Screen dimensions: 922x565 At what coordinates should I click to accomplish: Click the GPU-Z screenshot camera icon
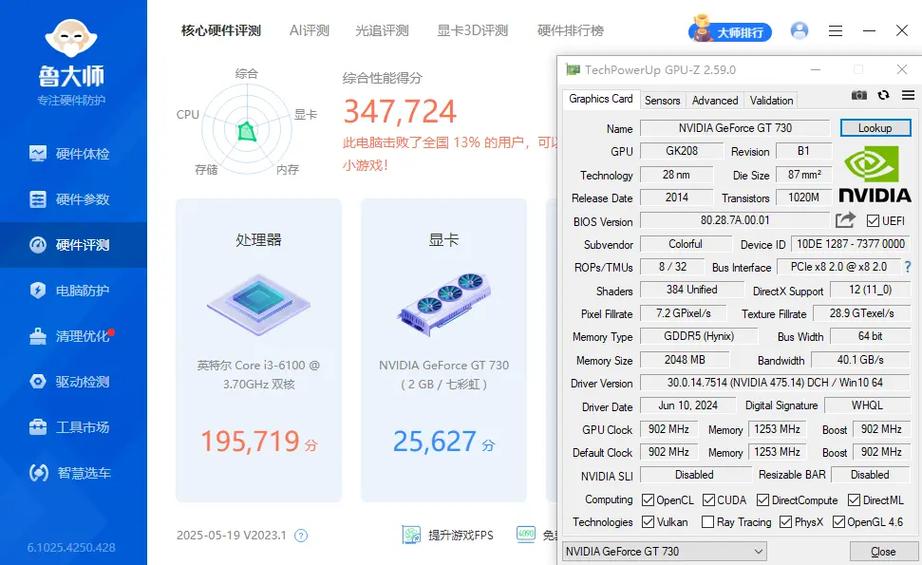859,95
